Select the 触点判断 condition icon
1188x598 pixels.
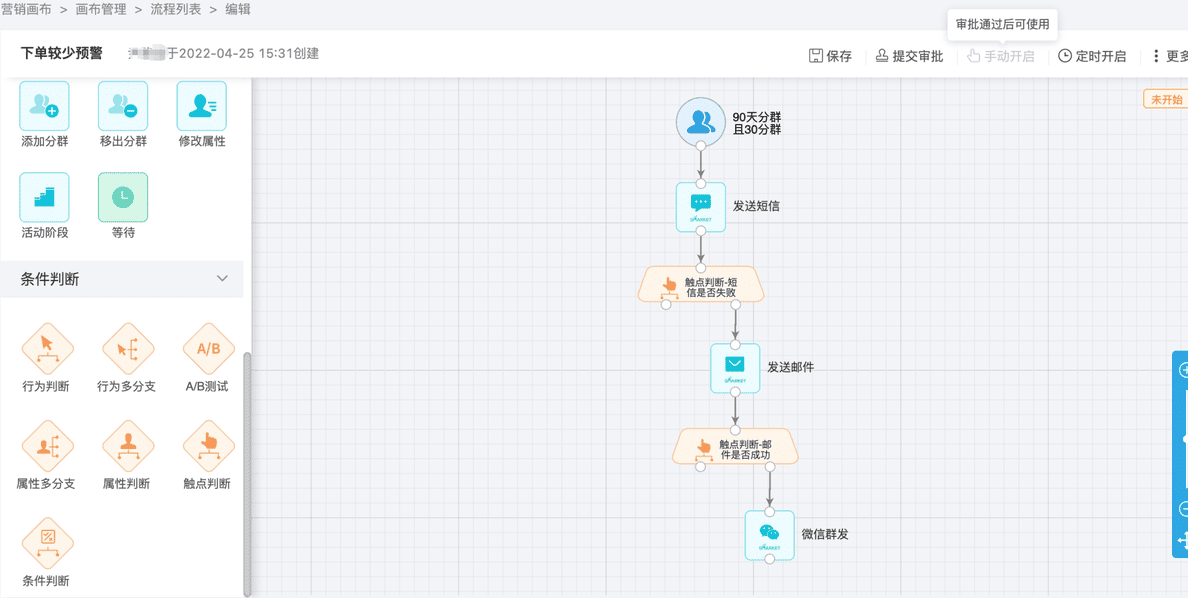(208, 446)
